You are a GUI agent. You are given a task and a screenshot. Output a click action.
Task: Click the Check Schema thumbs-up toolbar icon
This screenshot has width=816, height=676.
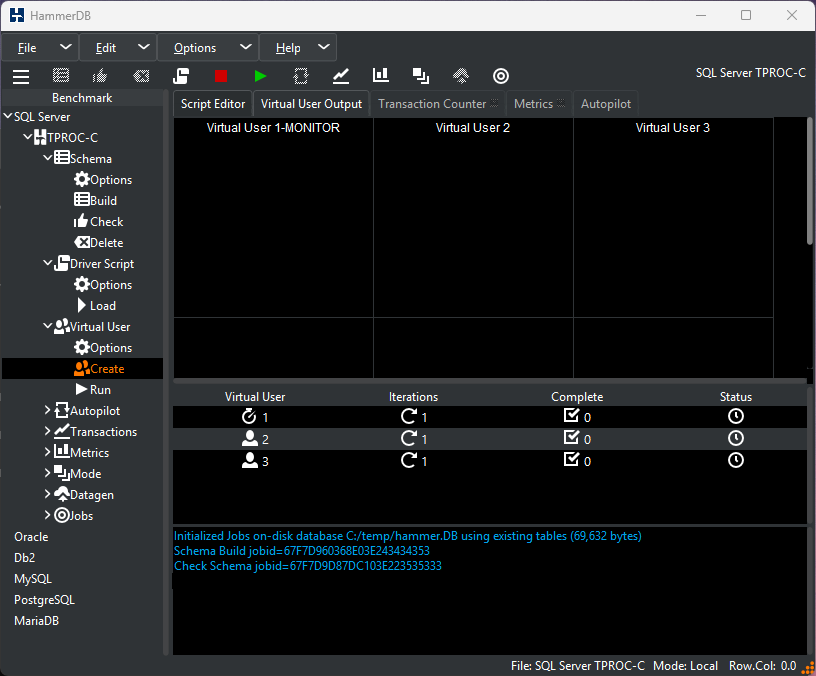100,76
